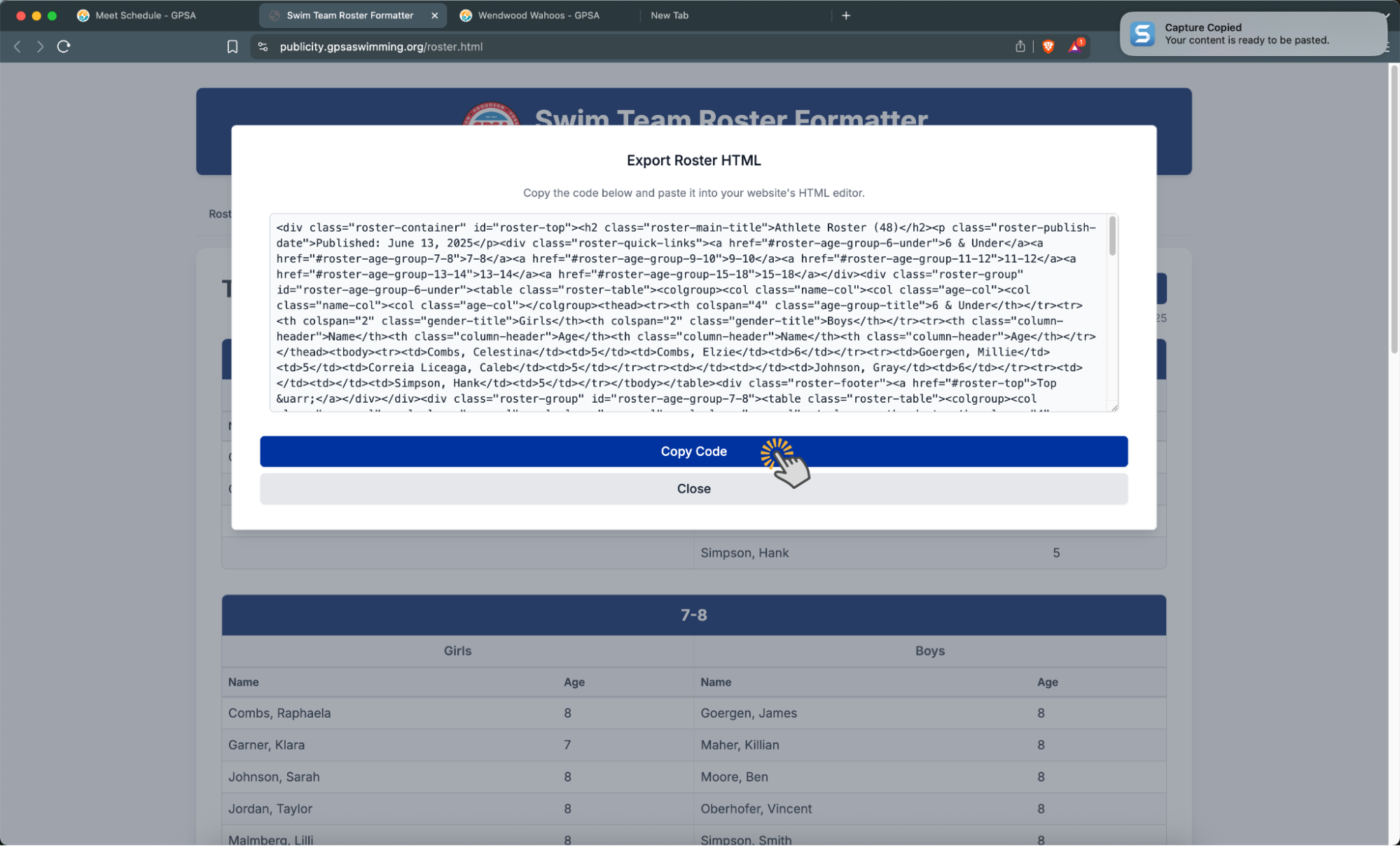
Task: Switch to Meet Schedule - GPSA tab
Action: pos(146,15)
